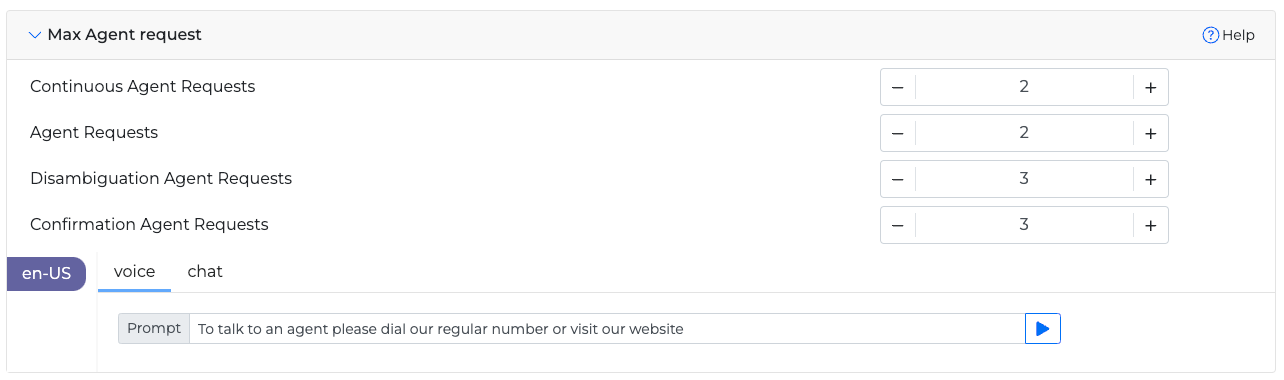Switch to the voice tab
This screenshot has height=380, width=1284.
pos(134,272)
